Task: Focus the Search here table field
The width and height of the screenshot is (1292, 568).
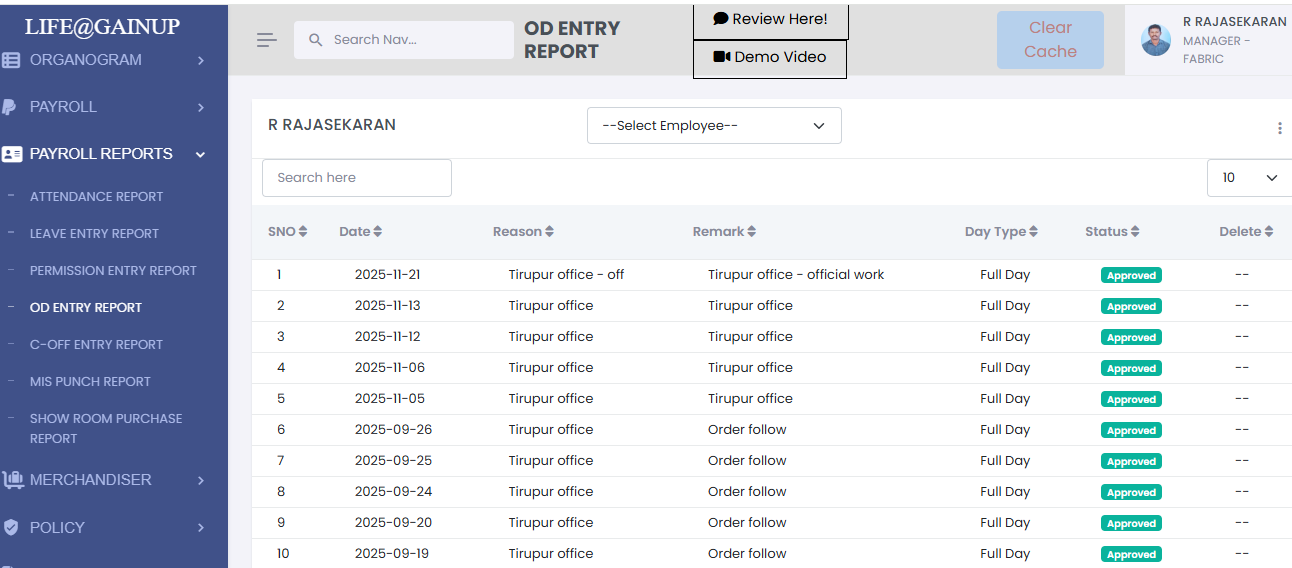Action: pyautogui.click(x=356, y=178)
